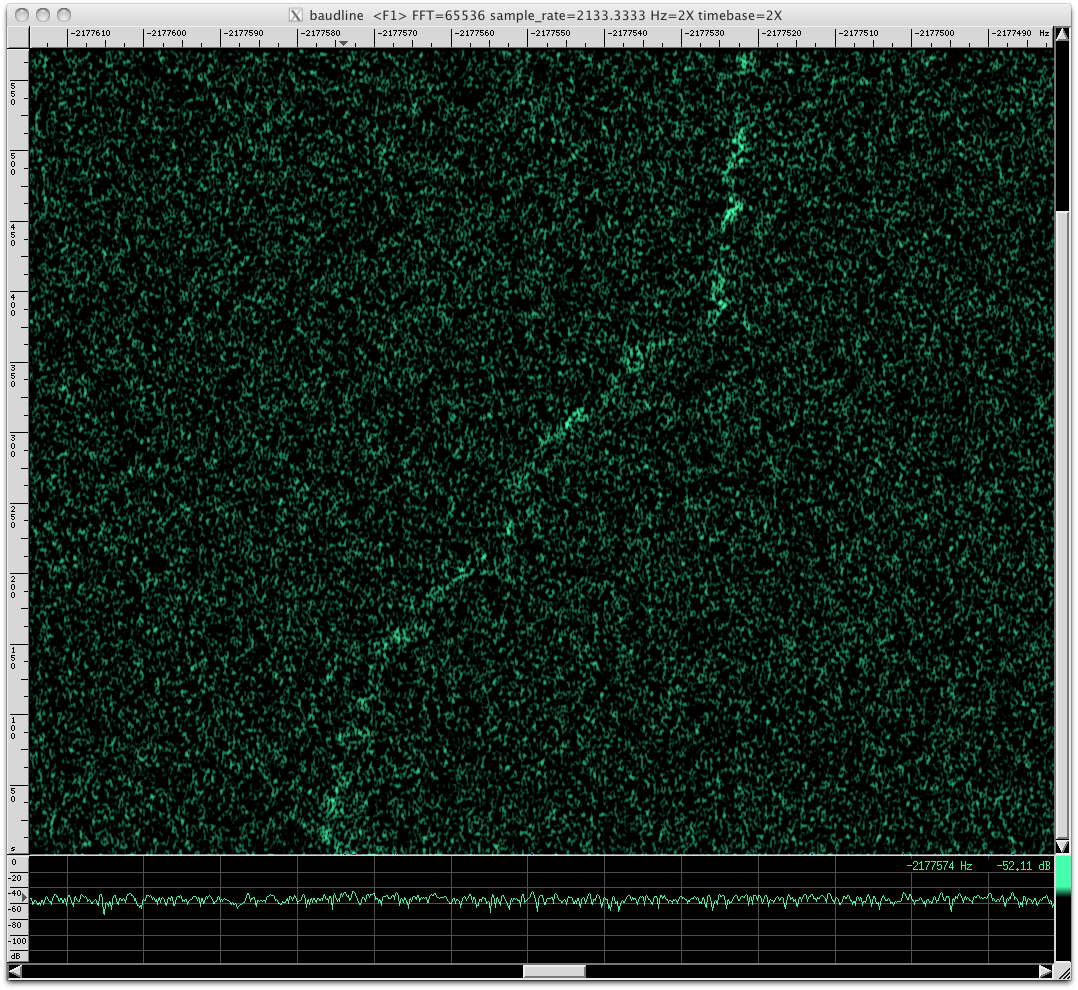
Task: Click the 50 mark on time ruler
Action: coord(13,794)
